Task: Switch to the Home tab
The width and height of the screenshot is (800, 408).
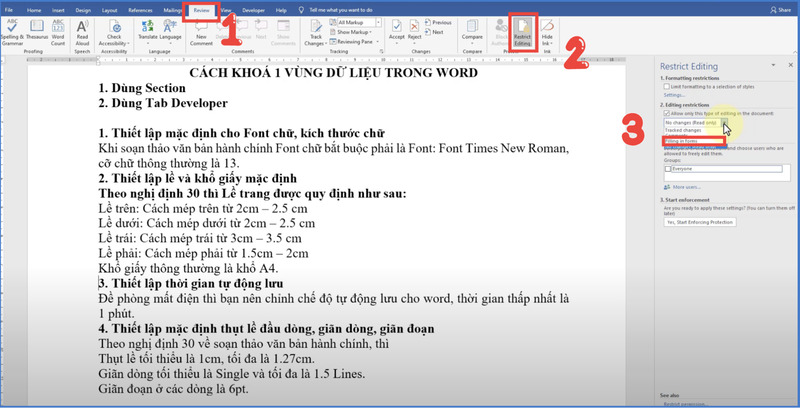Action: pyautogui.click(x=34, y=10)
